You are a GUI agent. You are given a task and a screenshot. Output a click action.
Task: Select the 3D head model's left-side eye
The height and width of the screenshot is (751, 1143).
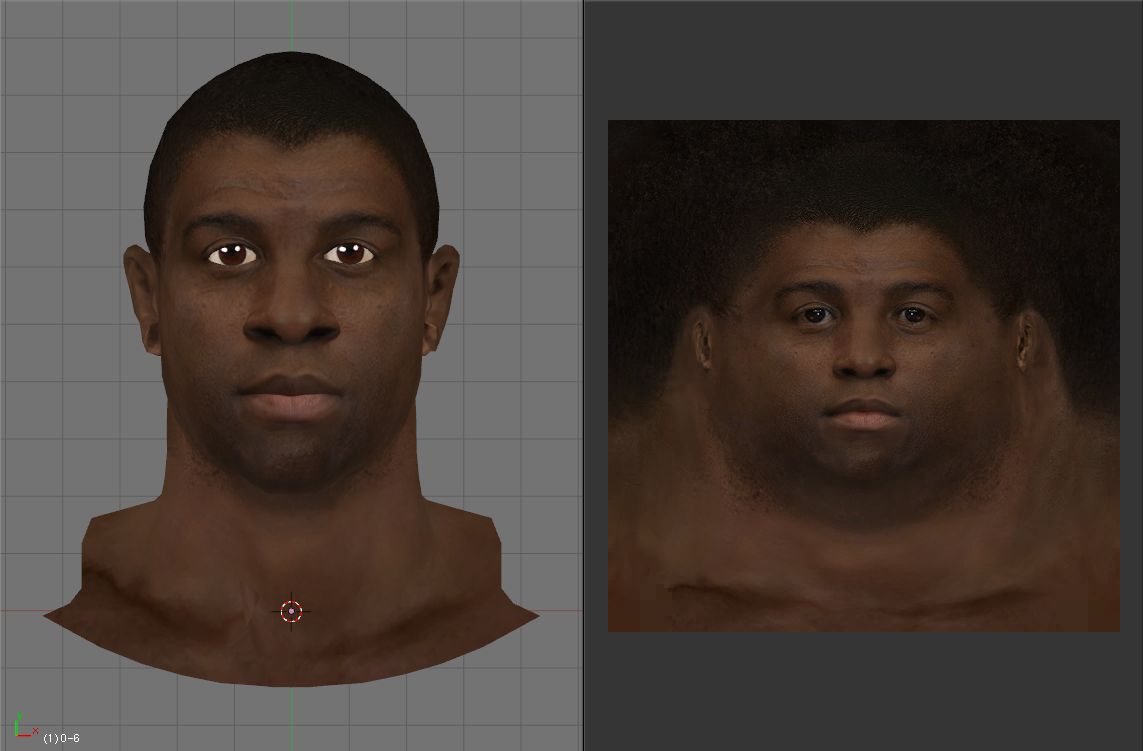click(x=233, y=255)
